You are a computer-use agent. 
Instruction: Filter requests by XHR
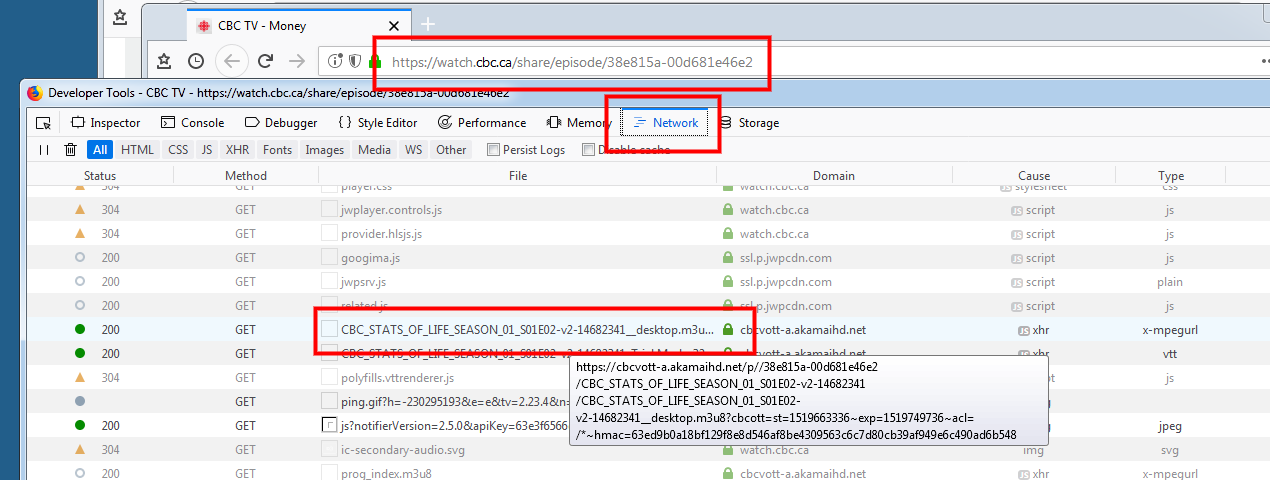pyautogui.click(x=238, y=150)
